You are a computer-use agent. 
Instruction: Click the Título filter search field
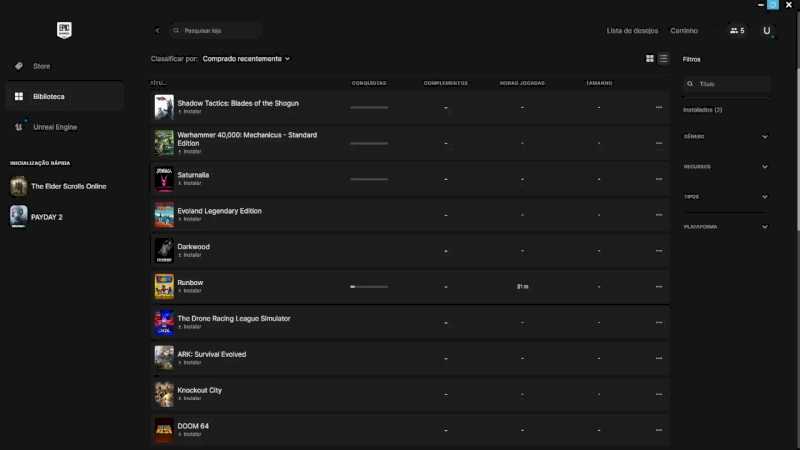[x=728, y=84]
